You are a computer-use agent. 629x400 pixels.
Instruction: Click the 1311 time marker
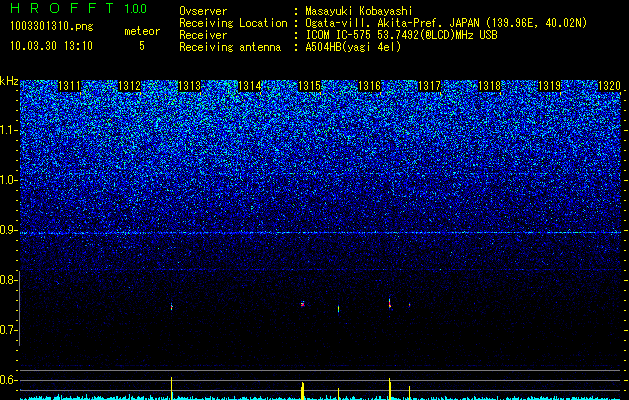tap(69, 86)
